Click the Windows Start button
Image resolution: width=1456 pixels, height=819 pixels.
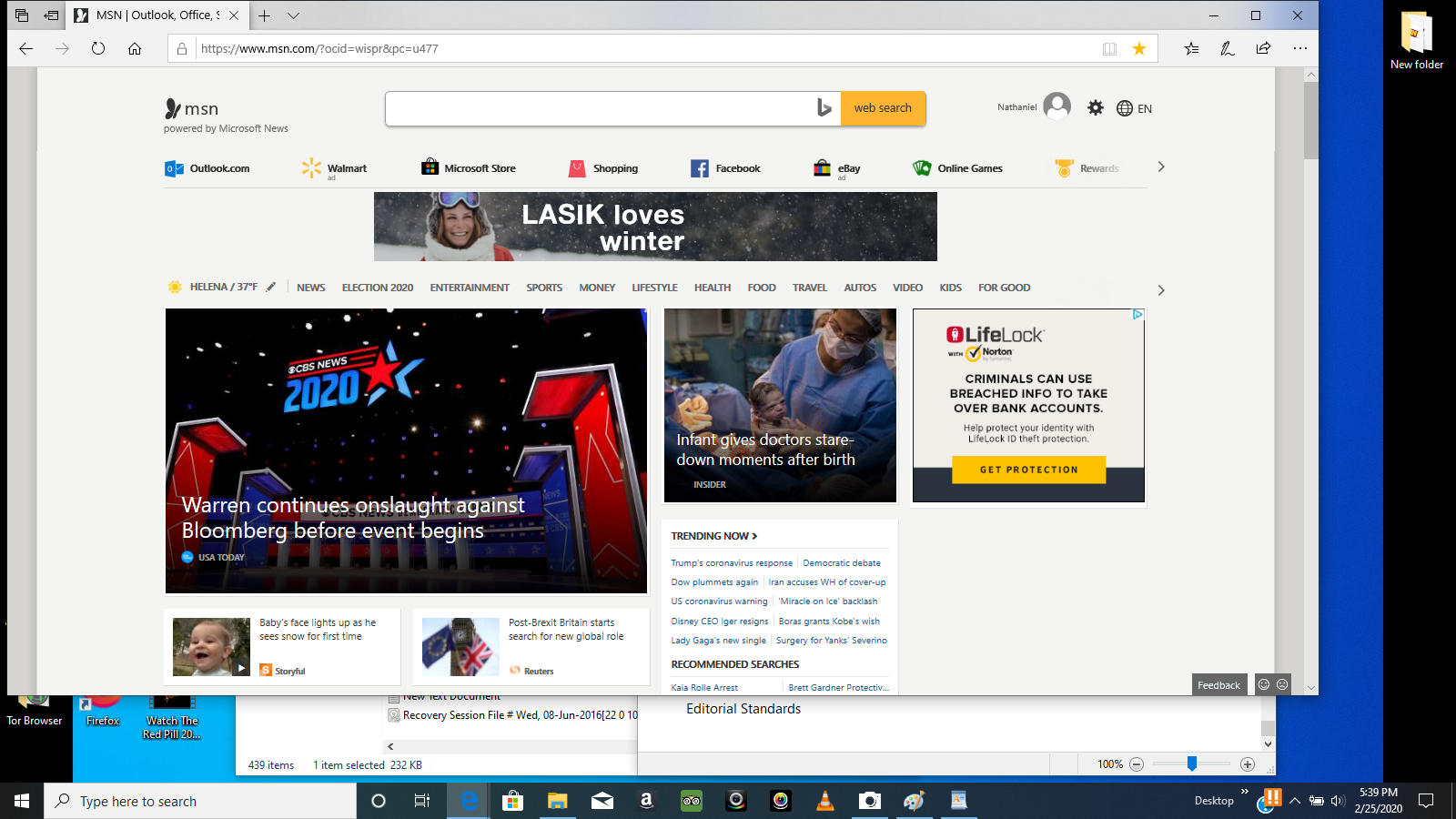coord(22,801)
